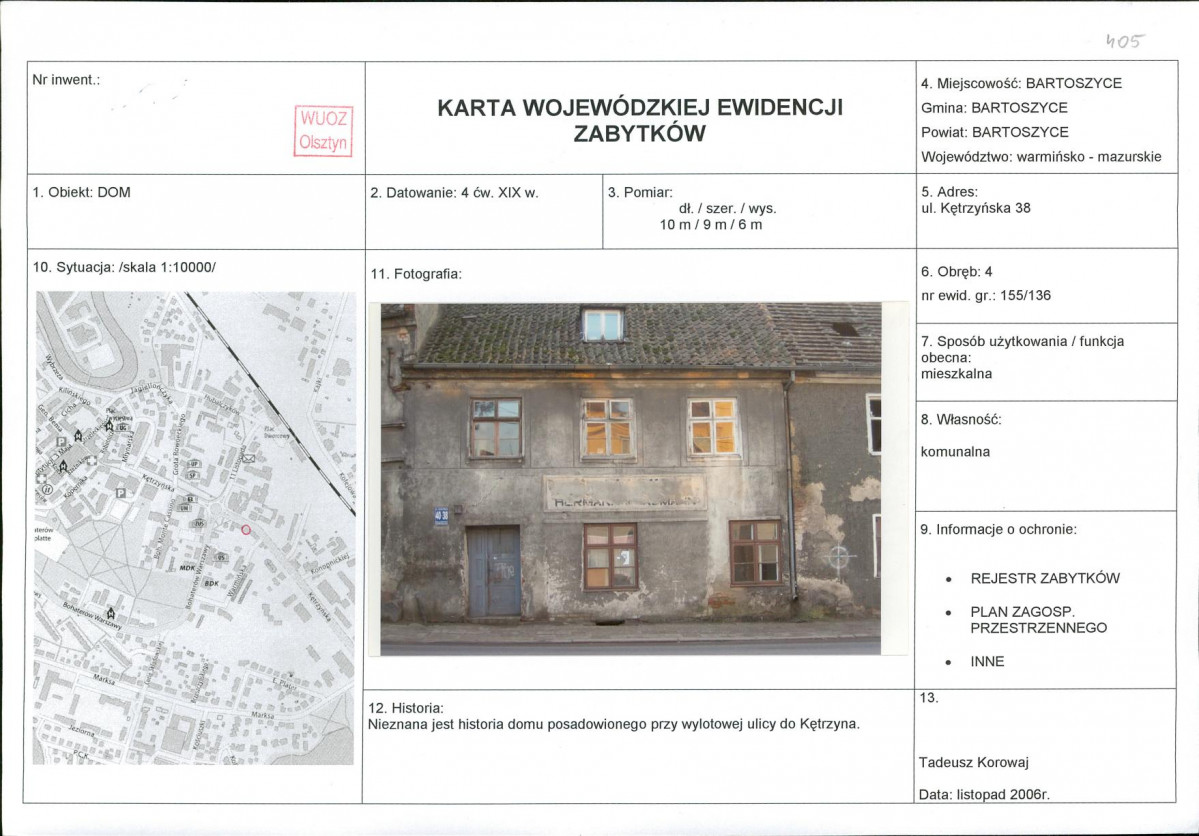Click the title KARTA WOJEWÓDZKIEJ EWIDENCJI ZABYTKÓW
The image size is (1199, 836).
(x=639, y=120)
